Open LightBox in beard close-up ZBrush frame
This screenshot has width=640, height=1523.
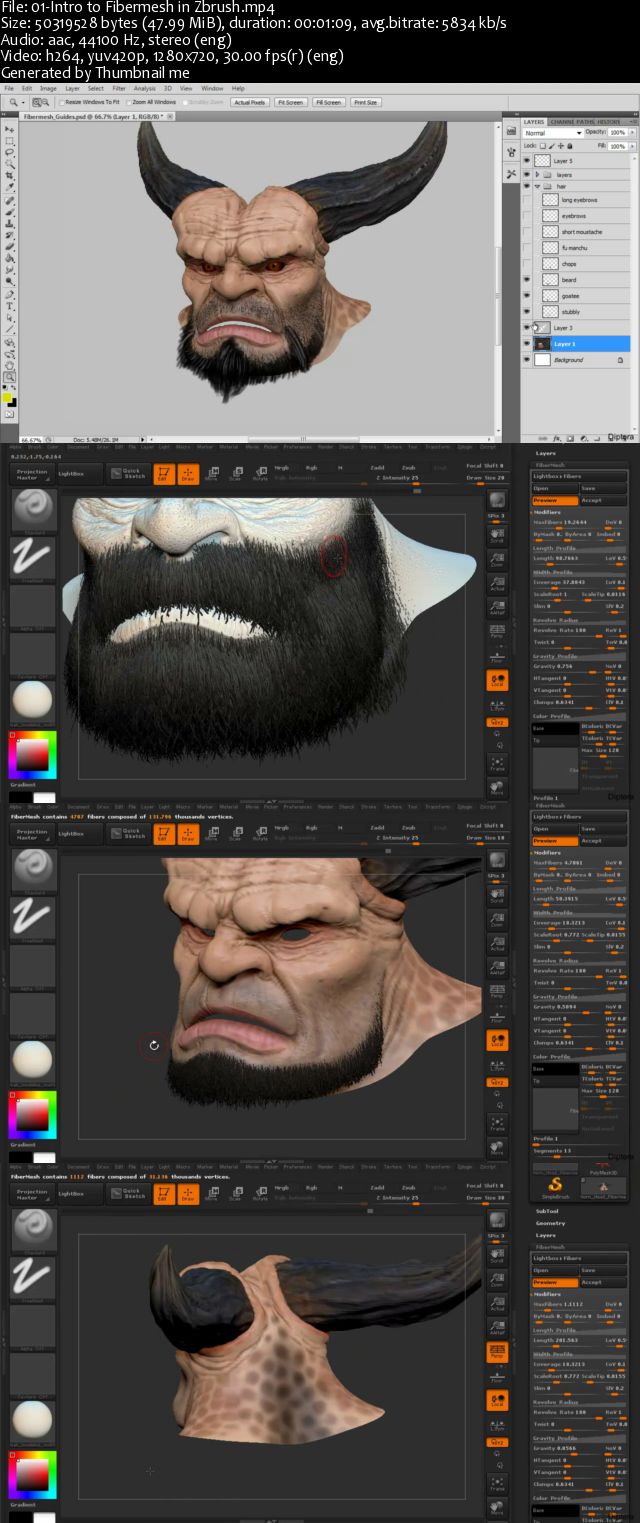tap(79, 474)
